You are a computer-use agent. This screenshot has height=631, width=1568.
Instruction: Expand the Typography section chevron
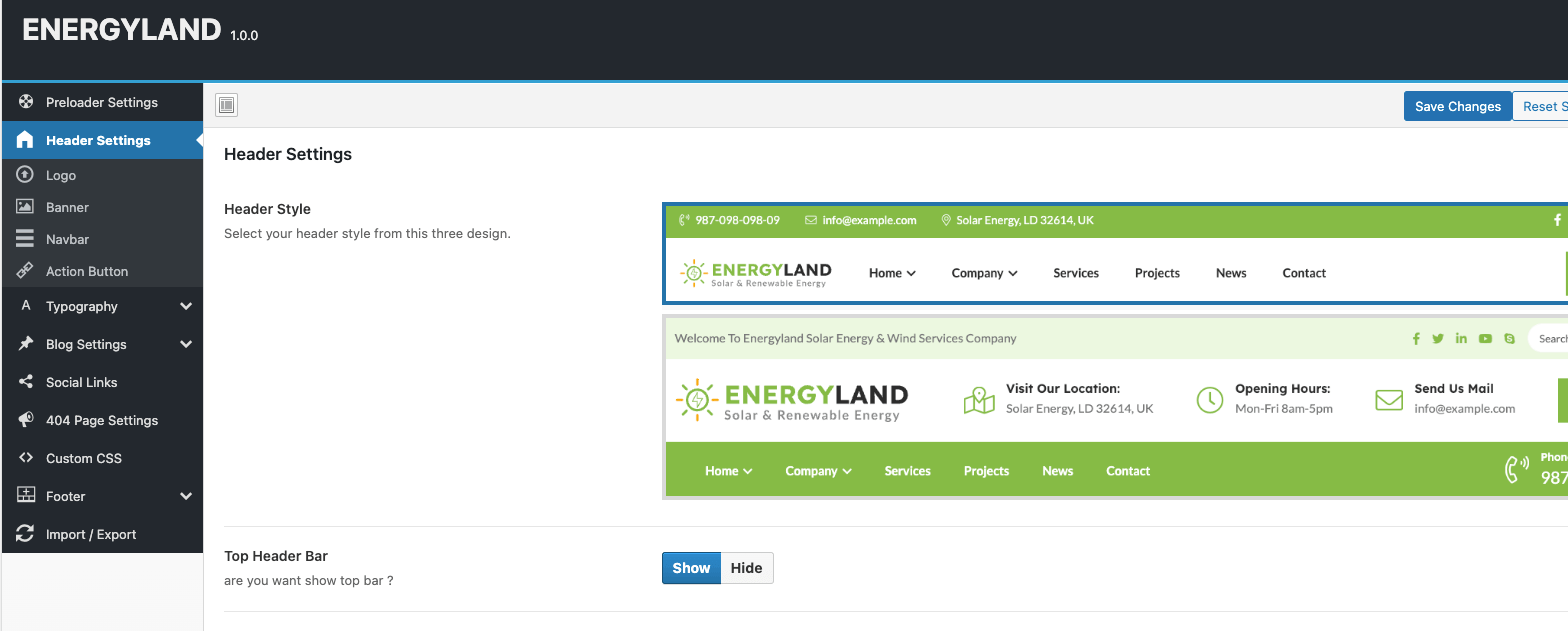tap(186, 307)
